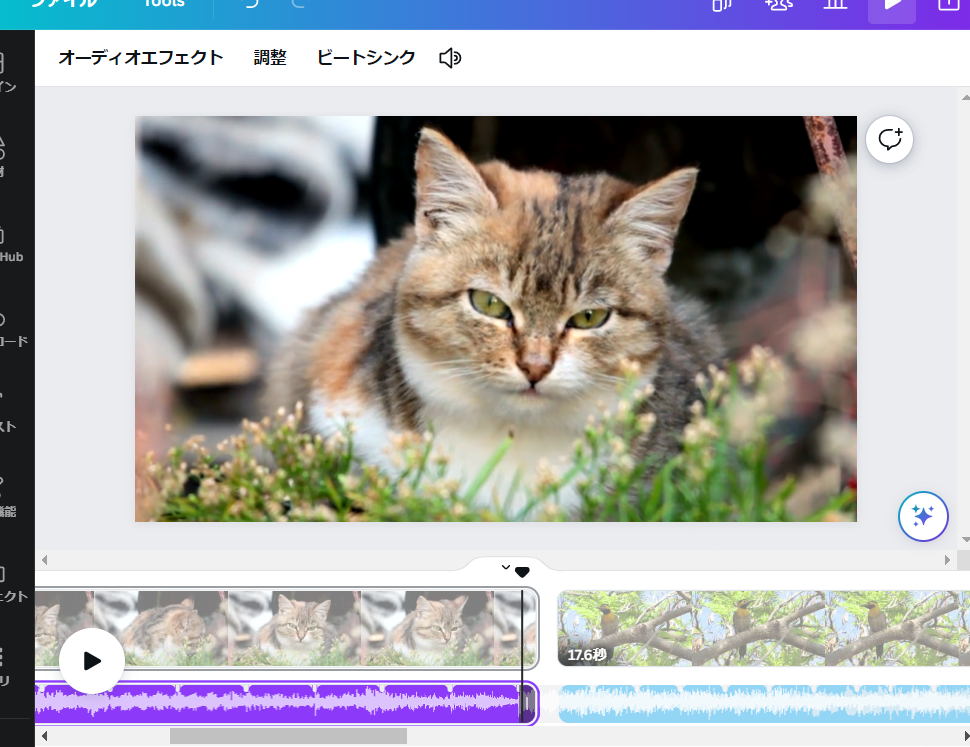The image size is (970, 747).
Task: Click the playhead marker on the timeline
Action: (x=522, y=573)
